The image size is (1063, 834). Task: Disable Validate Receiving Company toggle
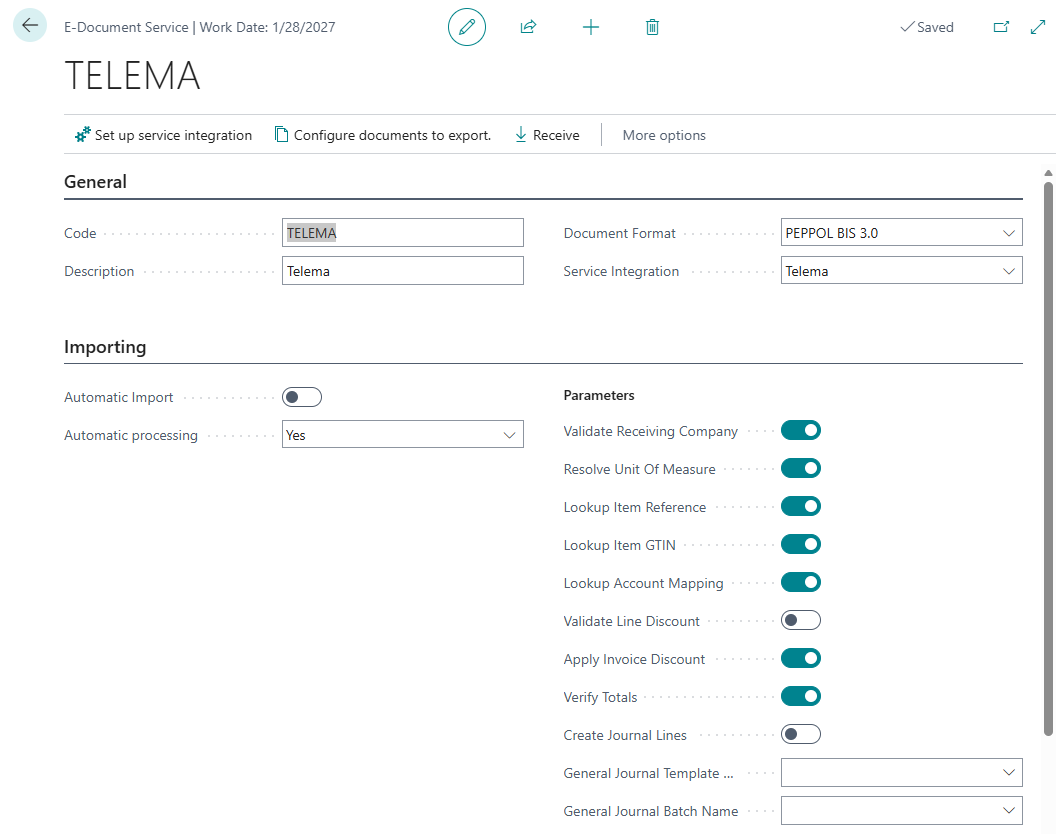point(800,431)
